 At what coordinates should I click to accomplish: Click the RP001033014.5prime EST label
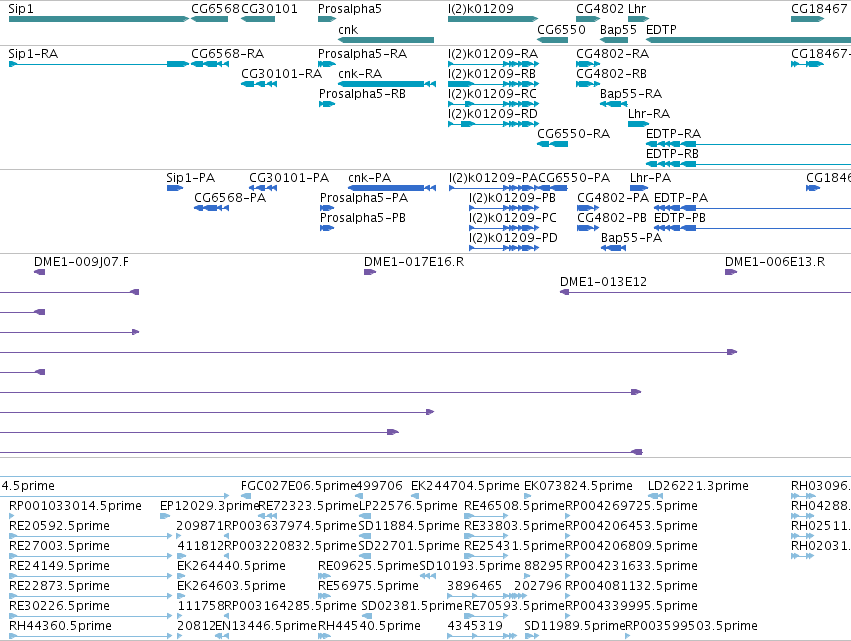coord(75,506)
